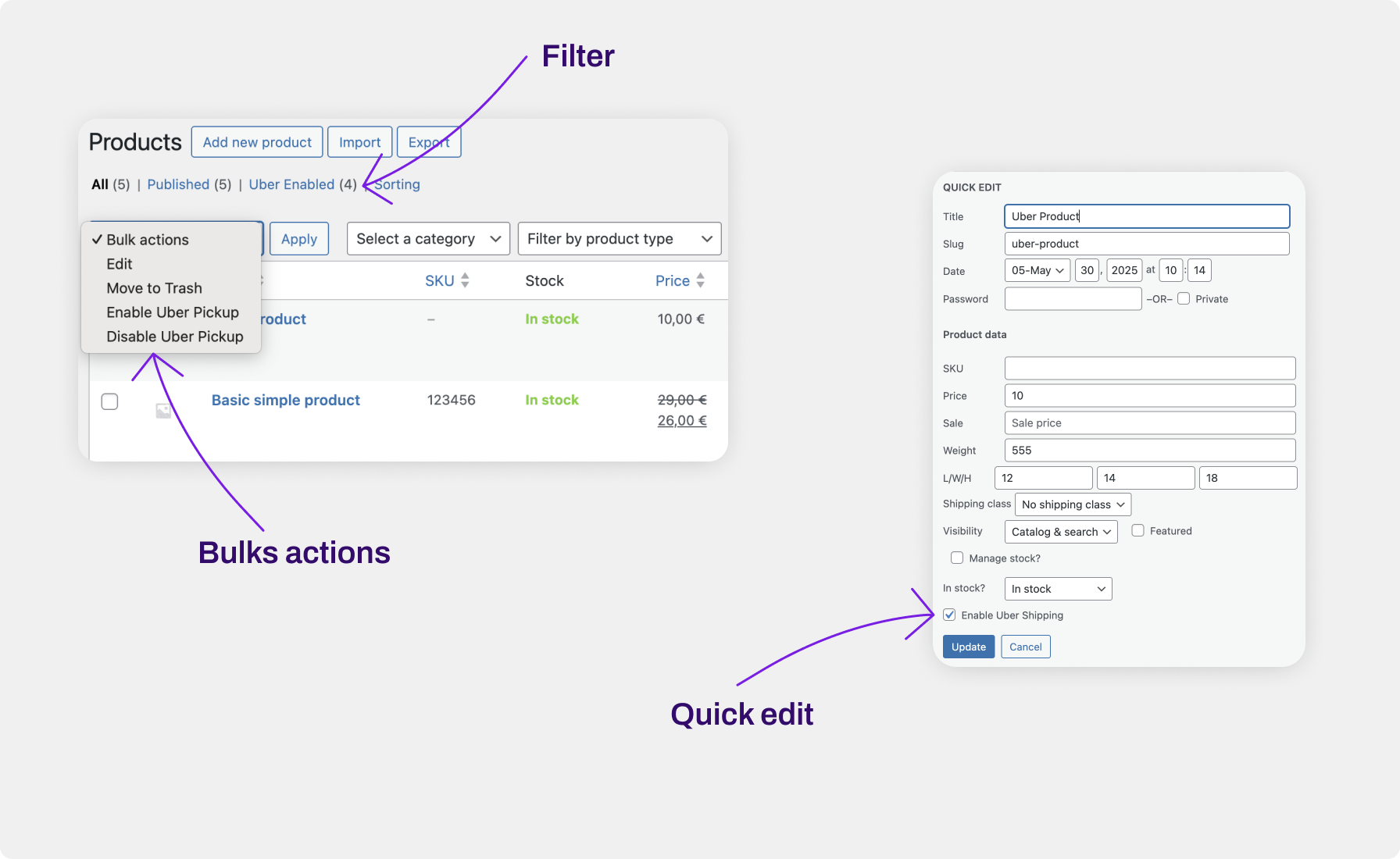Click the Apply button

point(298,238)
